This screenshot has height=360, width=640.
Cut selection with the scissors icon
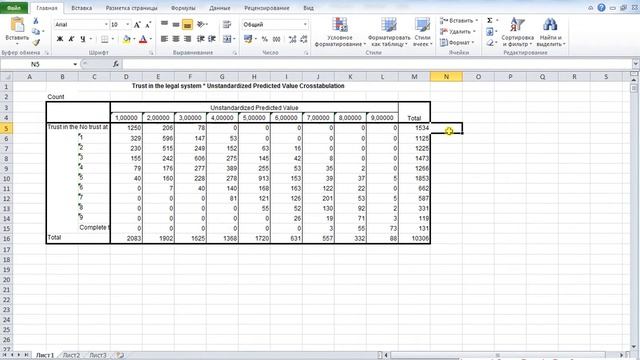click(x=36, y=21)
